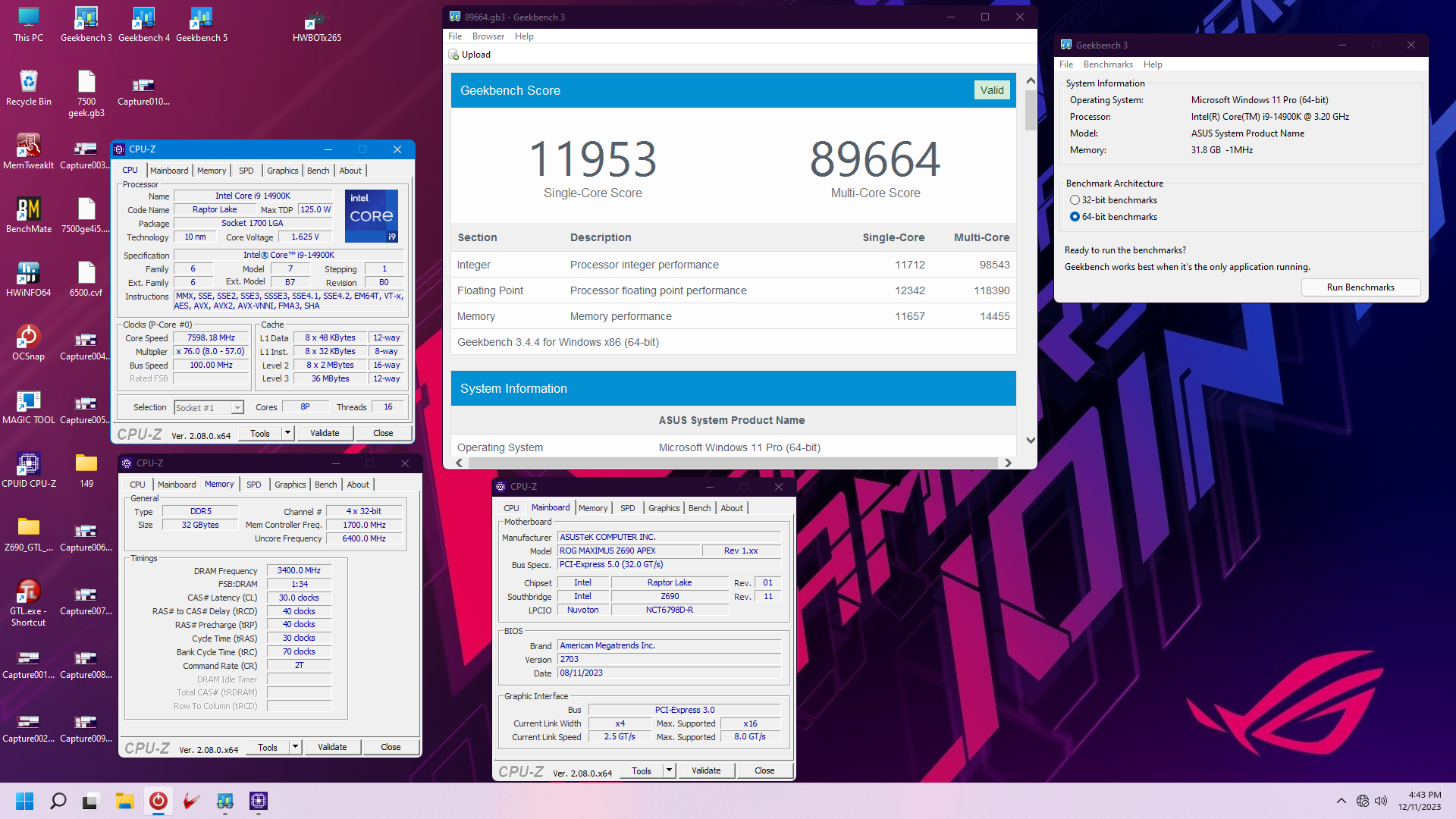Open File Explorer from the taskbar
1456x819 pixels.
tap(124, 801)
